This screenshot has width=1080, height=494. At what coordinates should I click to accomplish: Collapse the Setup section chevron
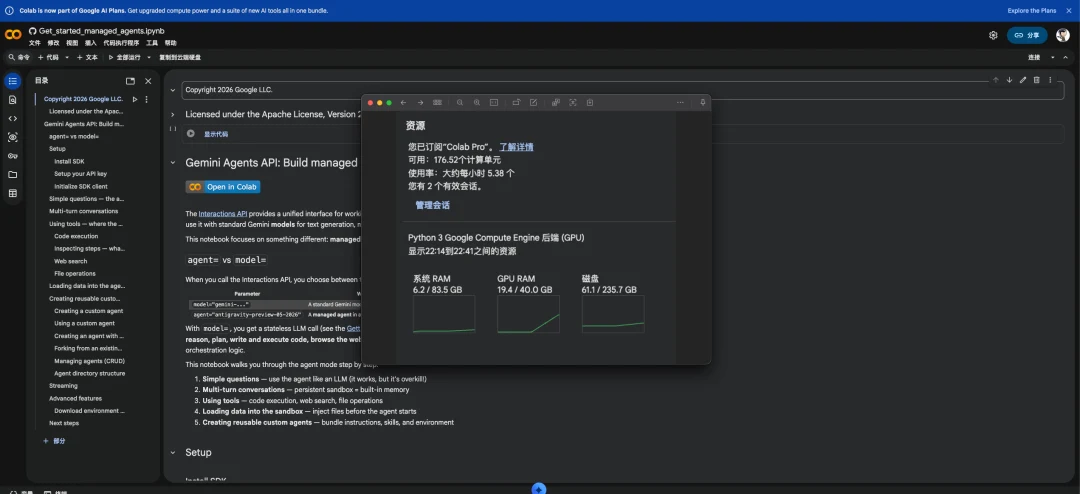click(x=173, y=453)
